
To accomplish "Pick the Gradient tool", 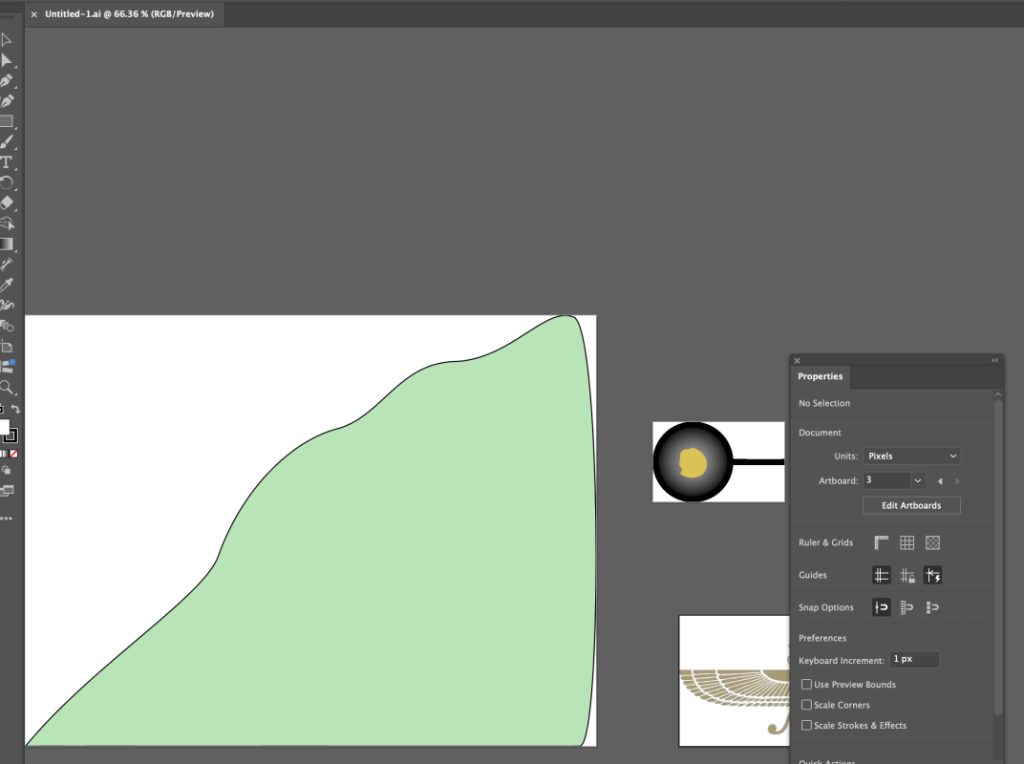I will (7, 244).
